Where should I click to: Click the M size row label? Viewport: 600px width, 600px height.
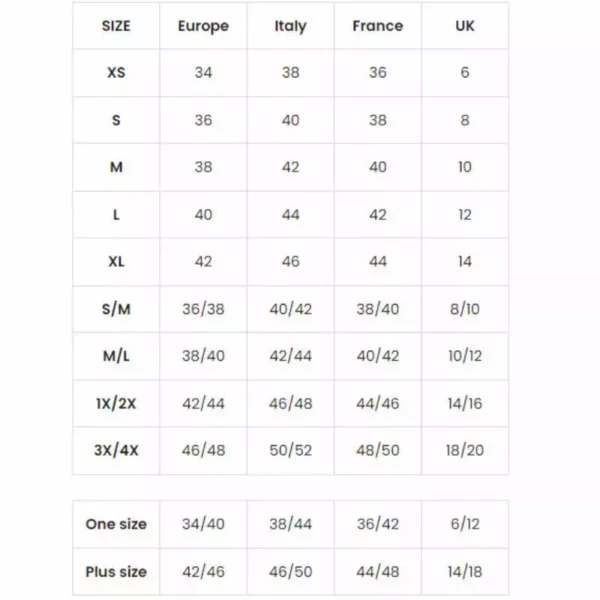click(x=116, y=167)
